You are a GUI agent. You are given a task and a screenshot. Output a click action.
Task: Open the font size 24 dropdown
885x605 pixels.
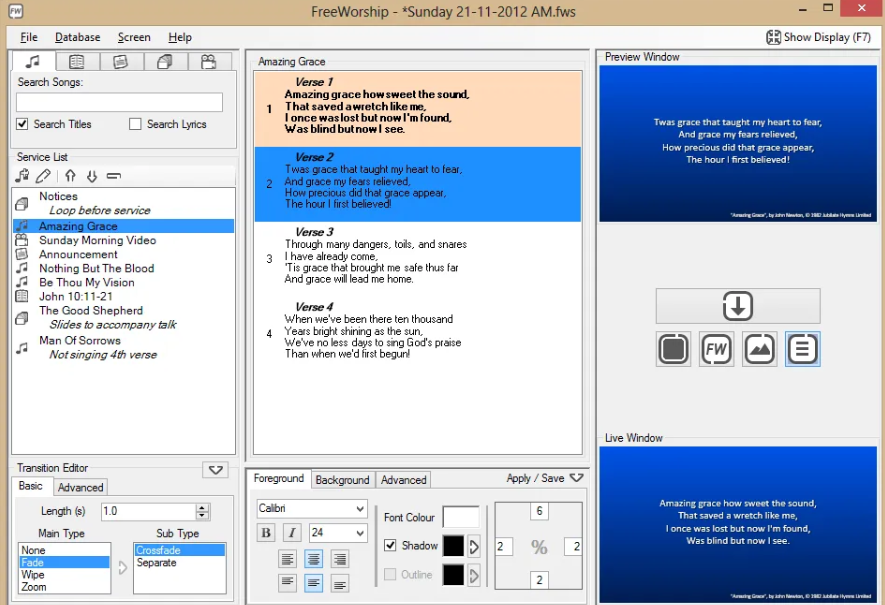(x=360, y=533)
